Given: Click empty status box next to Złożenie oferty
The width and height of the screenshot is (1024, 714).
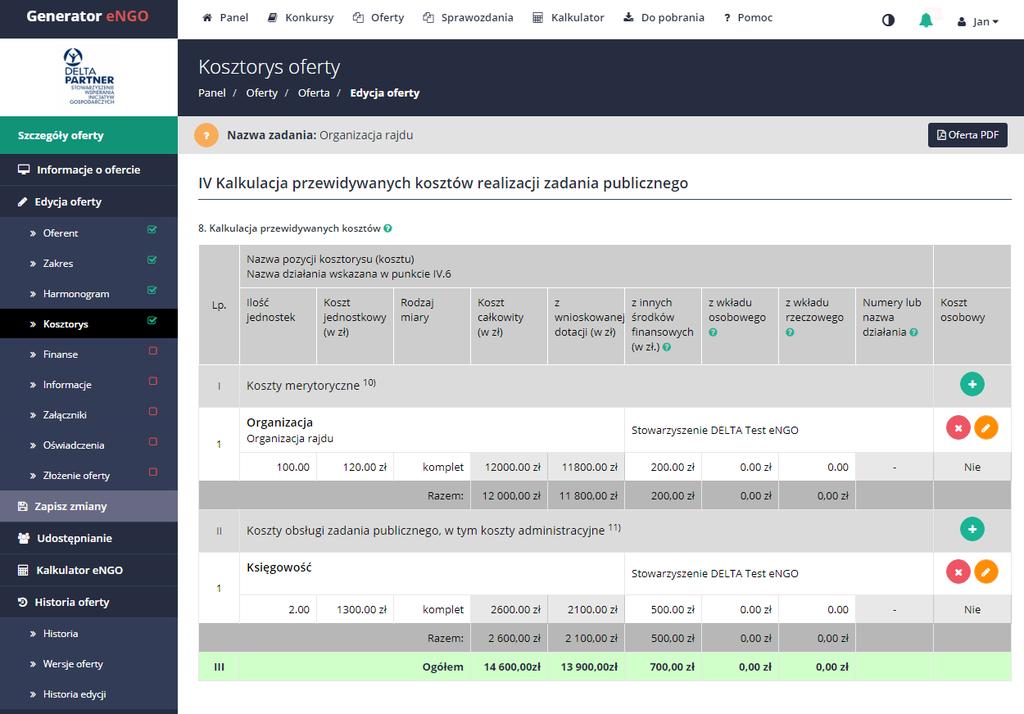Looking at the screenshot, I should tap(153, 472).
